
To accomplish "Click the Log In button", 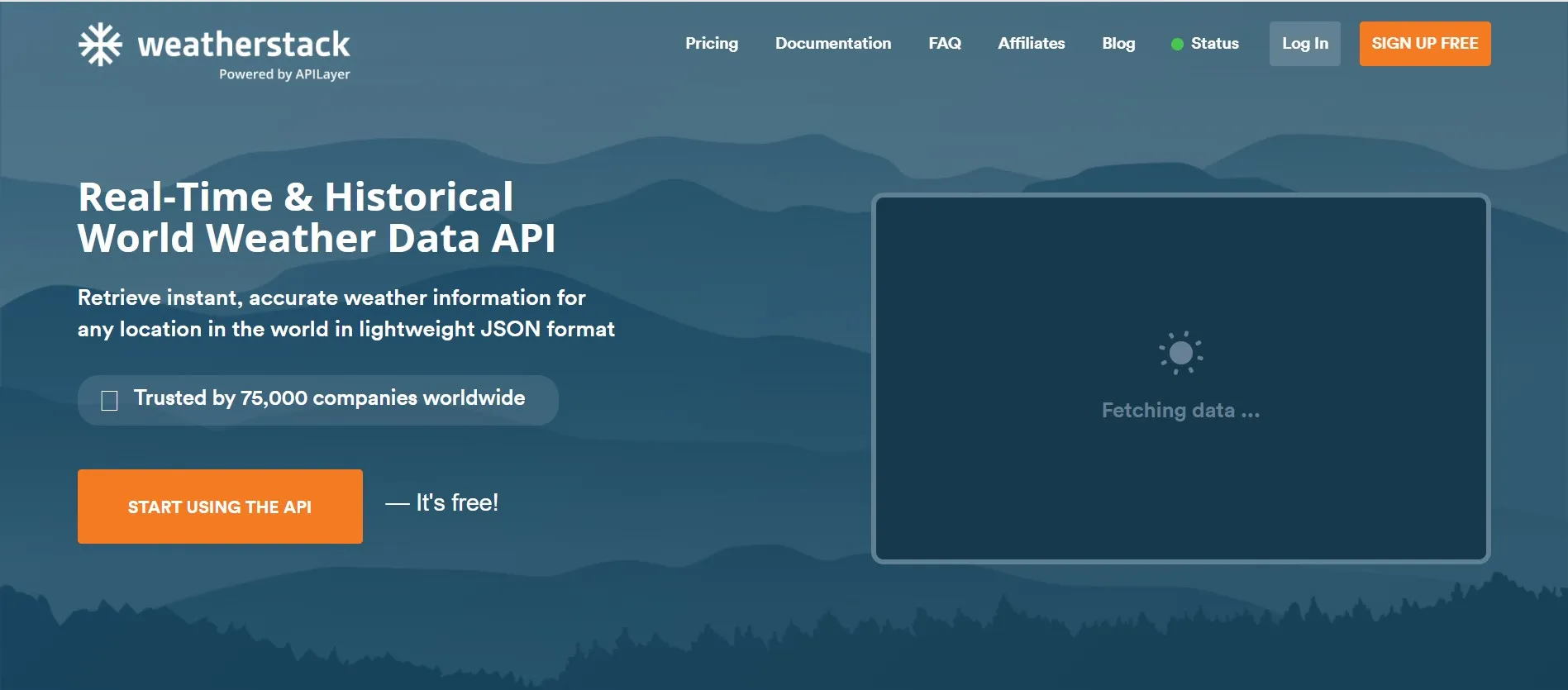I will 1305,44.
